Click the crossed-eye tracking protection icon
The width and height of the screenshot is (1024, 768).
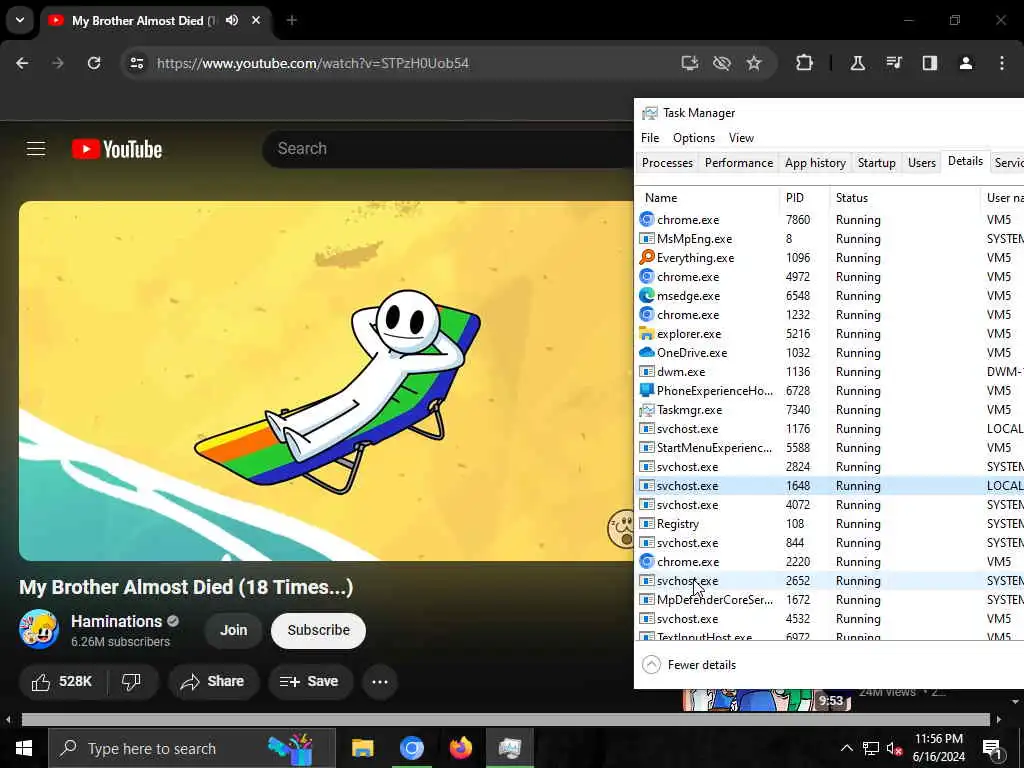click(722, 63)
